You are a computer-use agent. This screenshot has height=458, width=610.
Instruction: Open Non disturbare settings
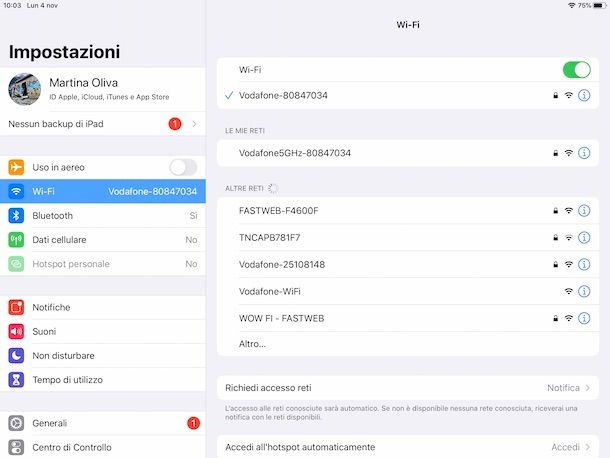[103, 356]
